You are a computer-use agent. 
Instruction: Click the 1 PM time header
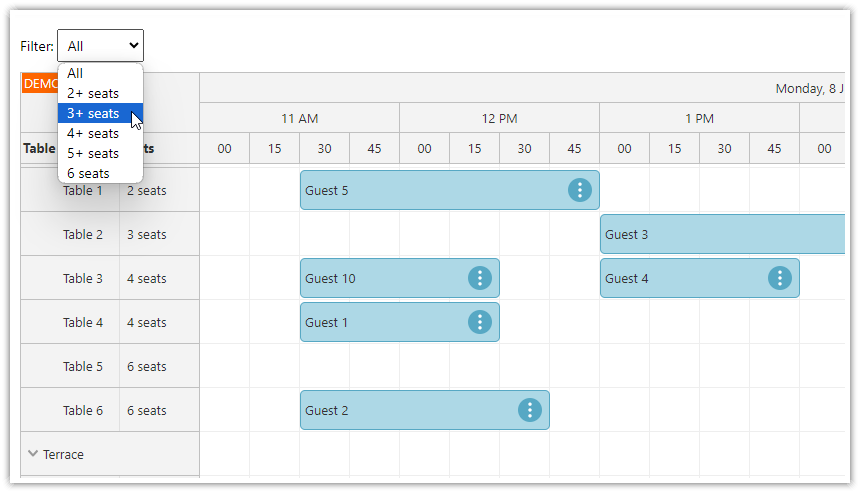[699, 118]
